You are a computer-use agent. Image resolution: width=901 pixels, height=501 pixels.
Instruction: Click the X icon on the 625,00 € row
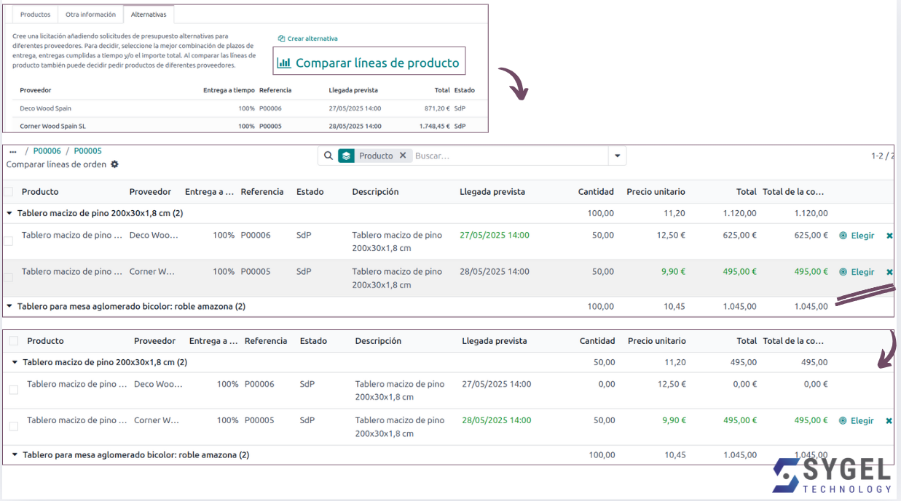tap(889, 236)
